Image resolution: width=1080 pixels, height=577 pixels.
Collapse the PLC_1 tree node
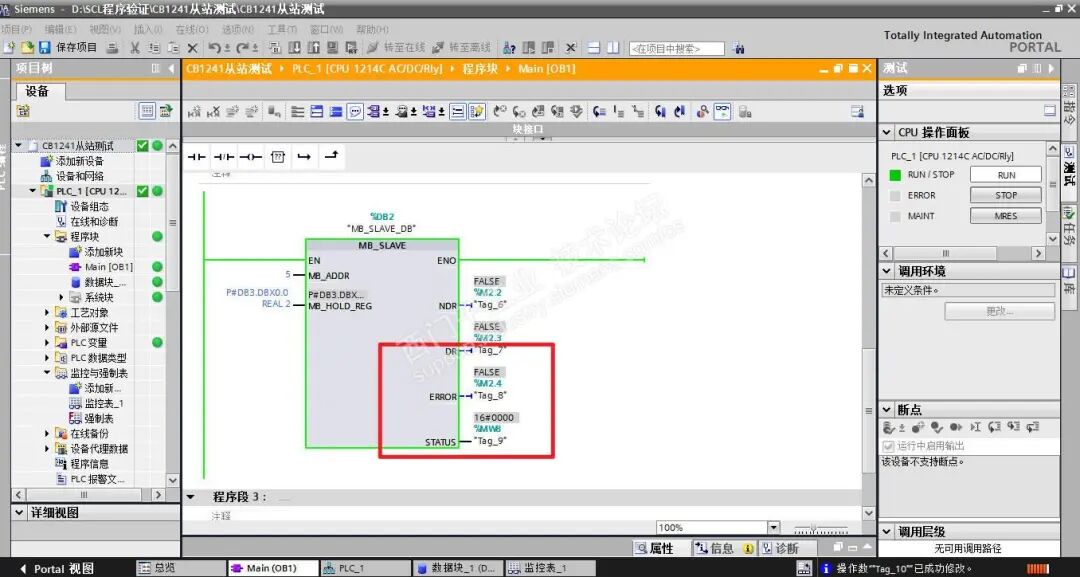[32, 191]
